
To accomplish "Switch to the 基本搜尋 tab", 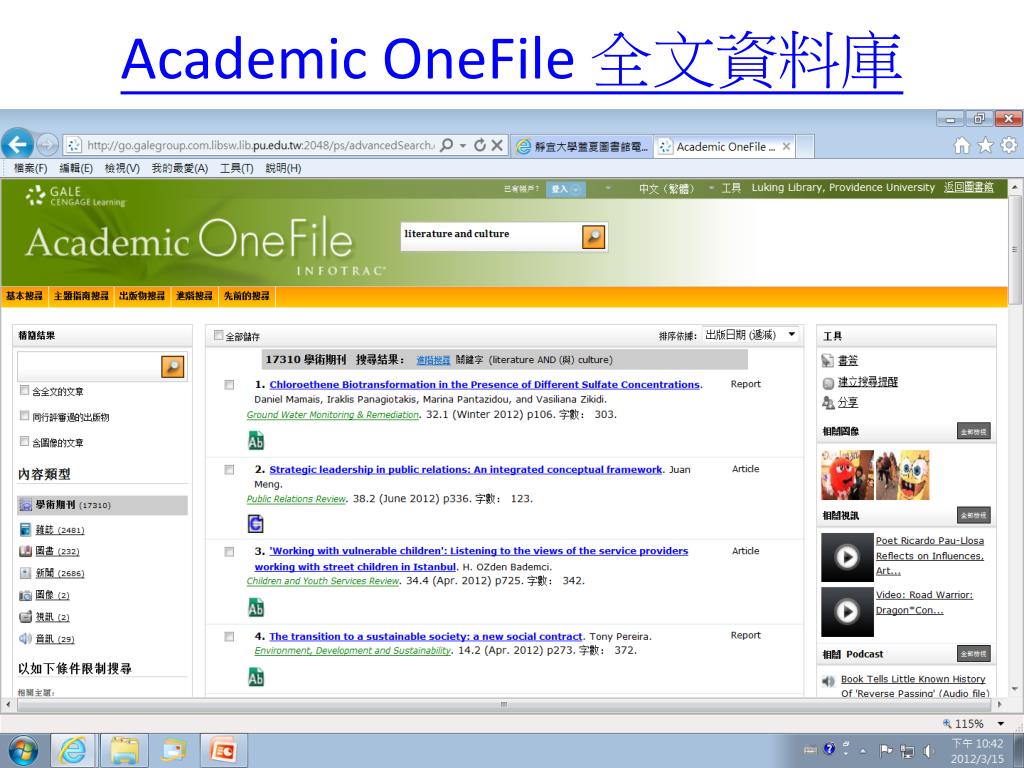I will (x=25, y=296).
